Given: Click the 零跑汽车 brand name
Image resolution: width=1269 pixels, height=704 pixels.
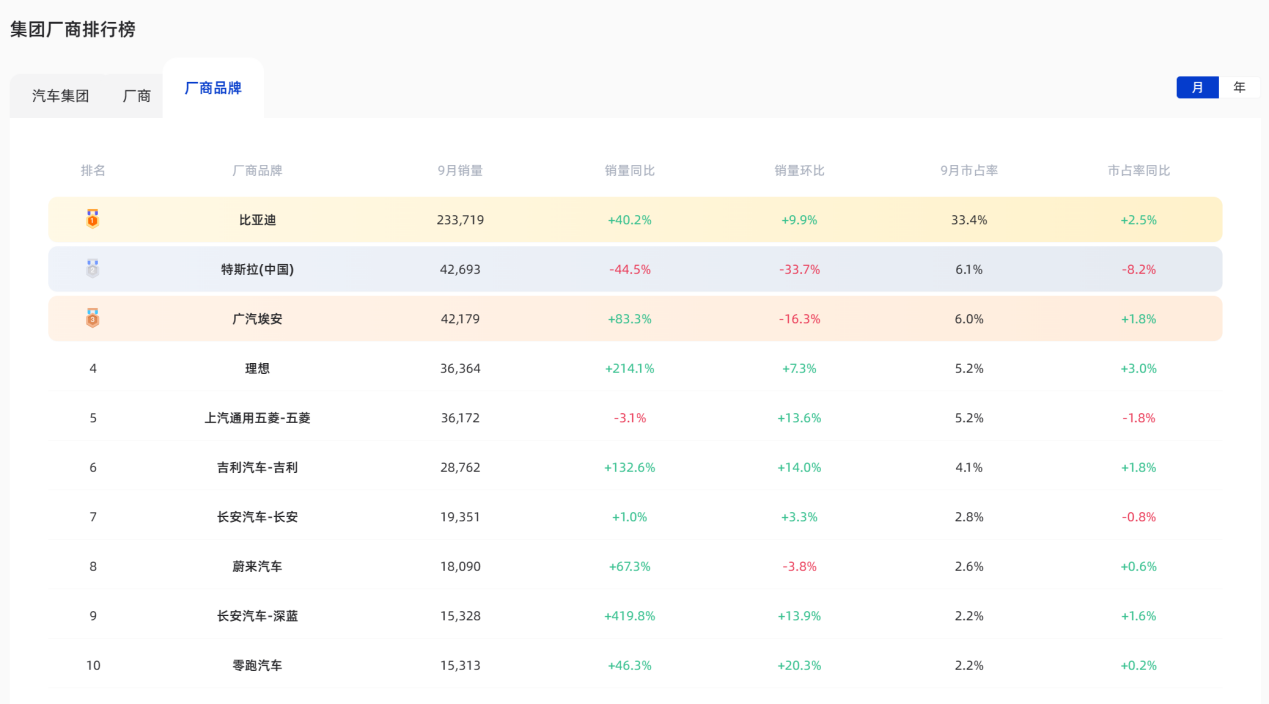Looking at the screenshot, I should click(x=257, y=665).
